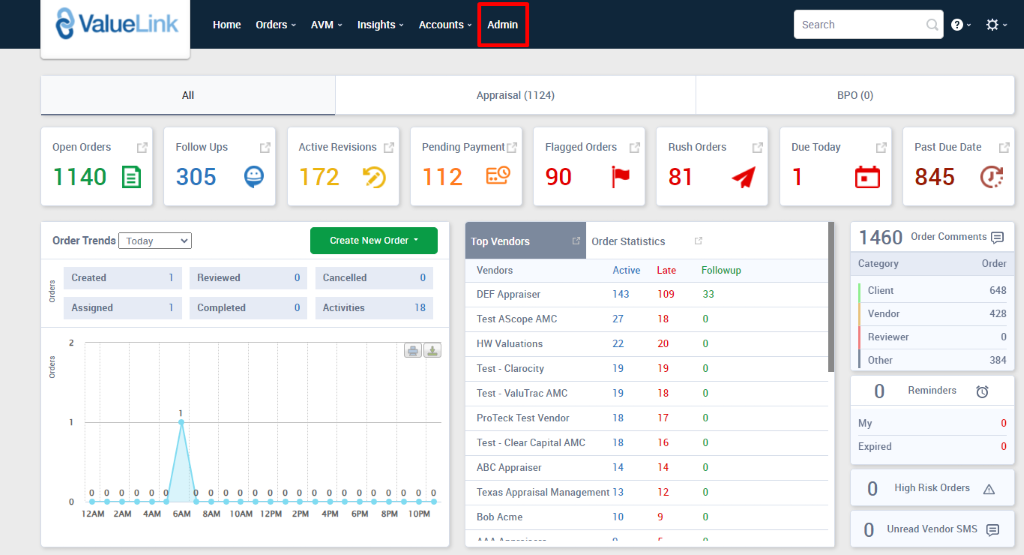This screenshot has height=555, width=1024.
Task: Open Flagged Orders pop-out icon
Action: click(634, 148)
